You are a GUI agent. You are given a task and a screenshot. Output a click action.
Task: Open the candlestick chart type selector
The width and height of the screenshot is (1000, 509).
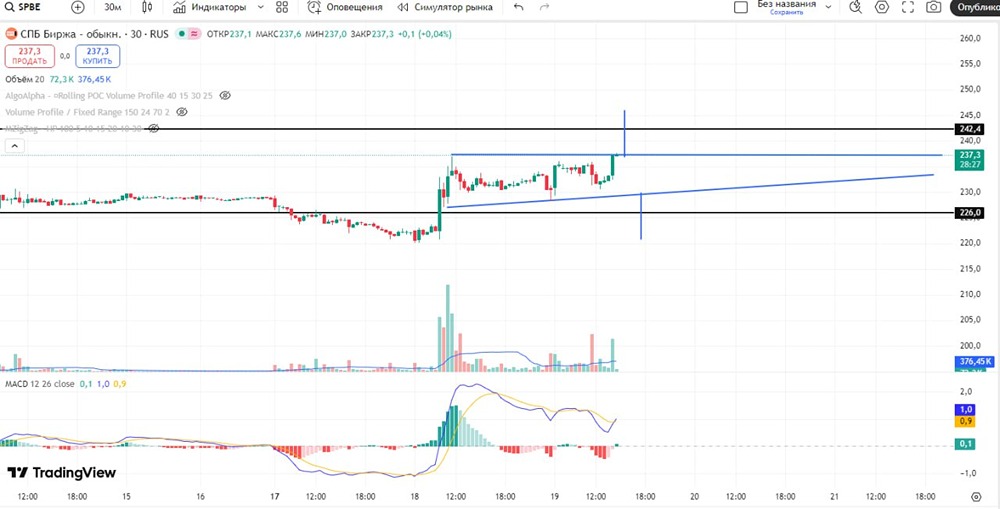tap(147, 8)
